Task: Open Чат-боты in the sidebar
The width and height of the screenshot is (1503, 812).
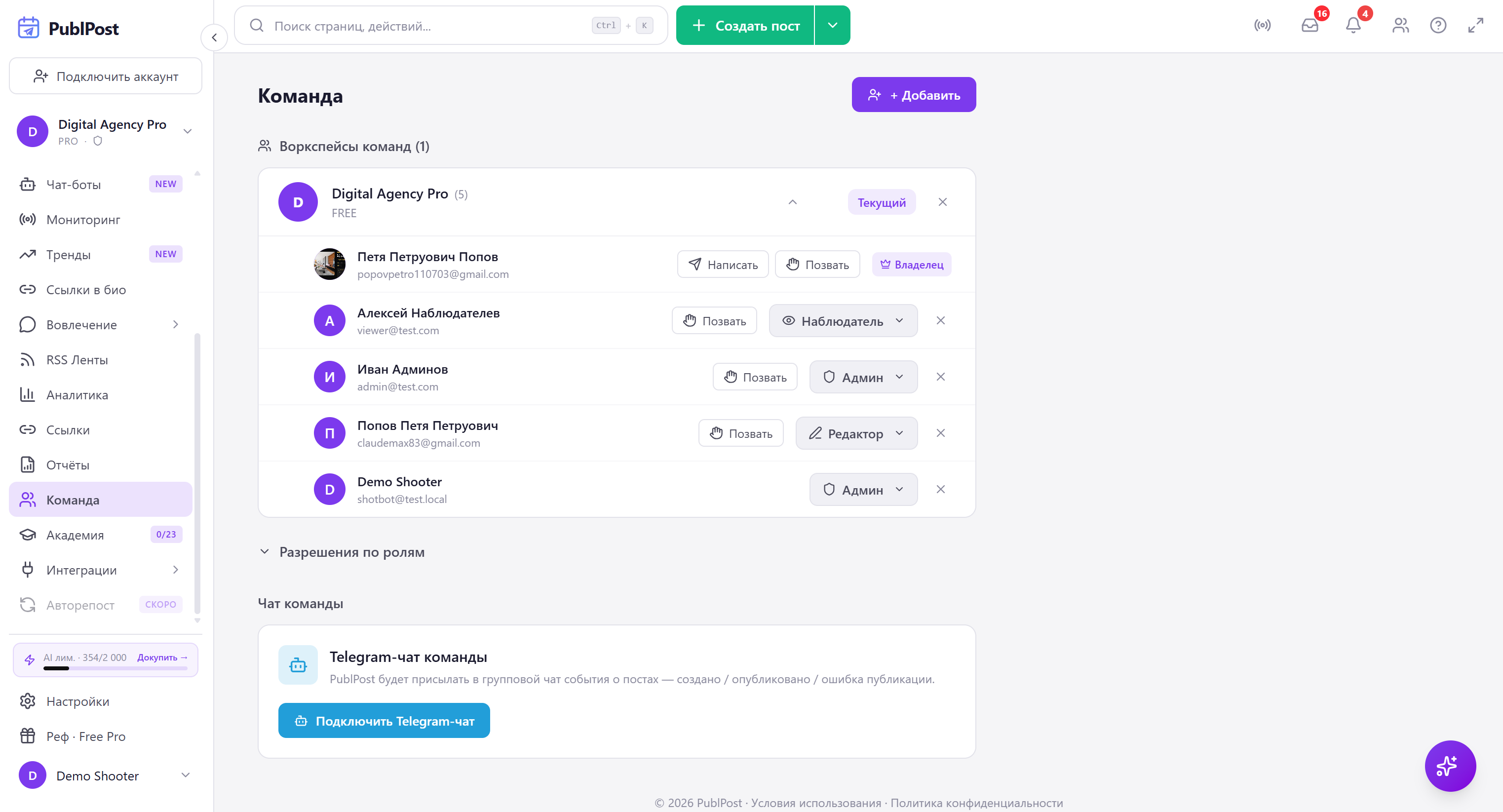Action: (100, 184)
